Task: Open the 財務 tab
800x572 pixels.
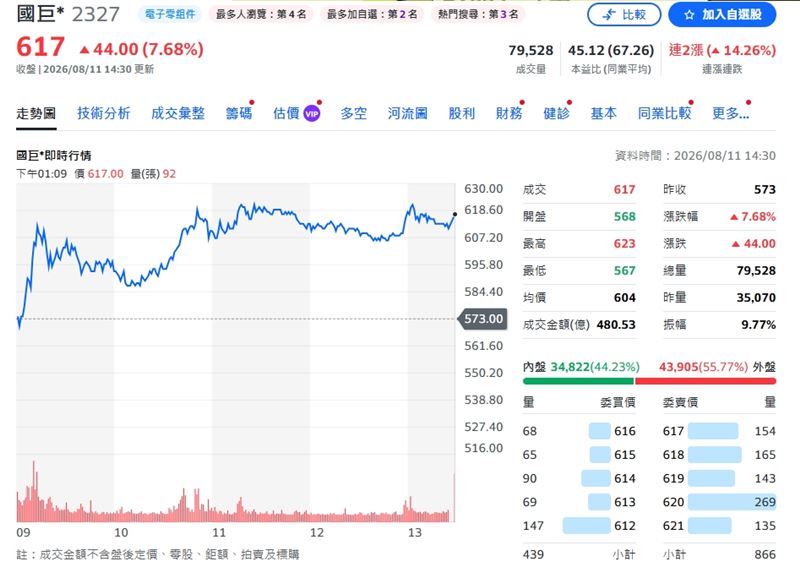Action: coord(509,113)
